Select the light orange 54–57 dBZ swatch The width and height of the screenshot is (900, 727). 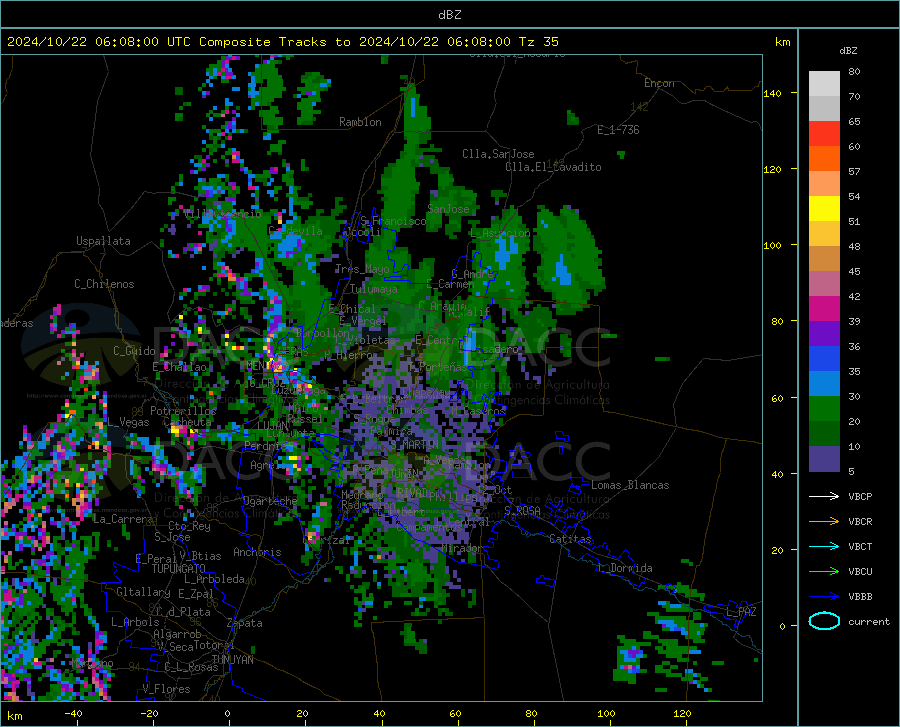(x=824, y=184)
